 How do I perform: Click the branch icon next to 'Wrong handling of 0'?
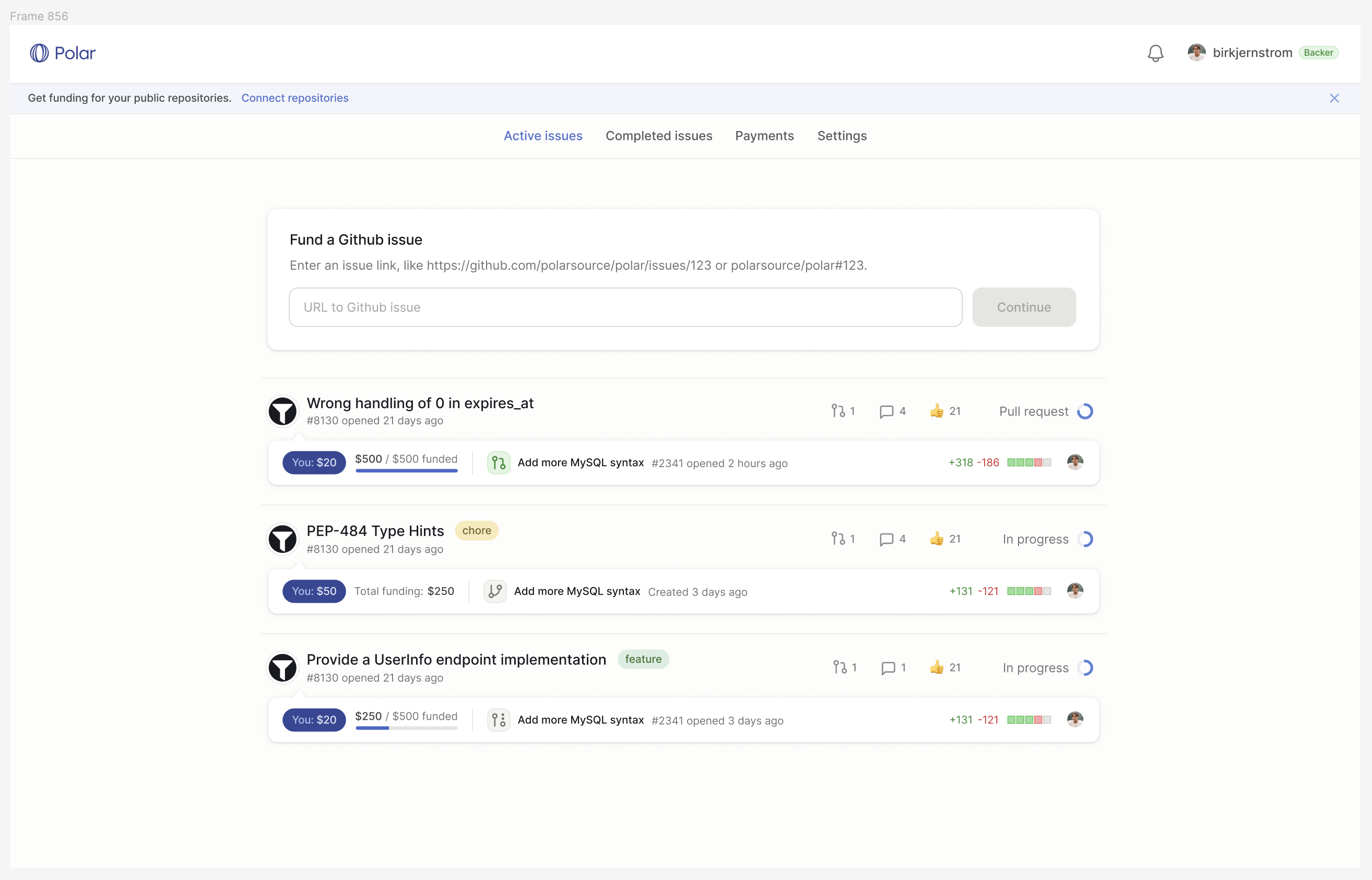click(838, 411)
